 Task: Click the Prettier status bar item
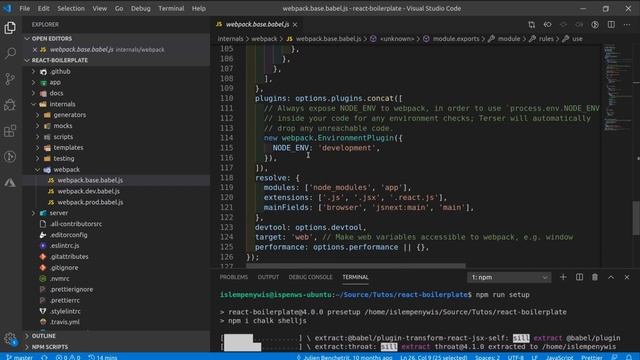click(x=592, y=357)
